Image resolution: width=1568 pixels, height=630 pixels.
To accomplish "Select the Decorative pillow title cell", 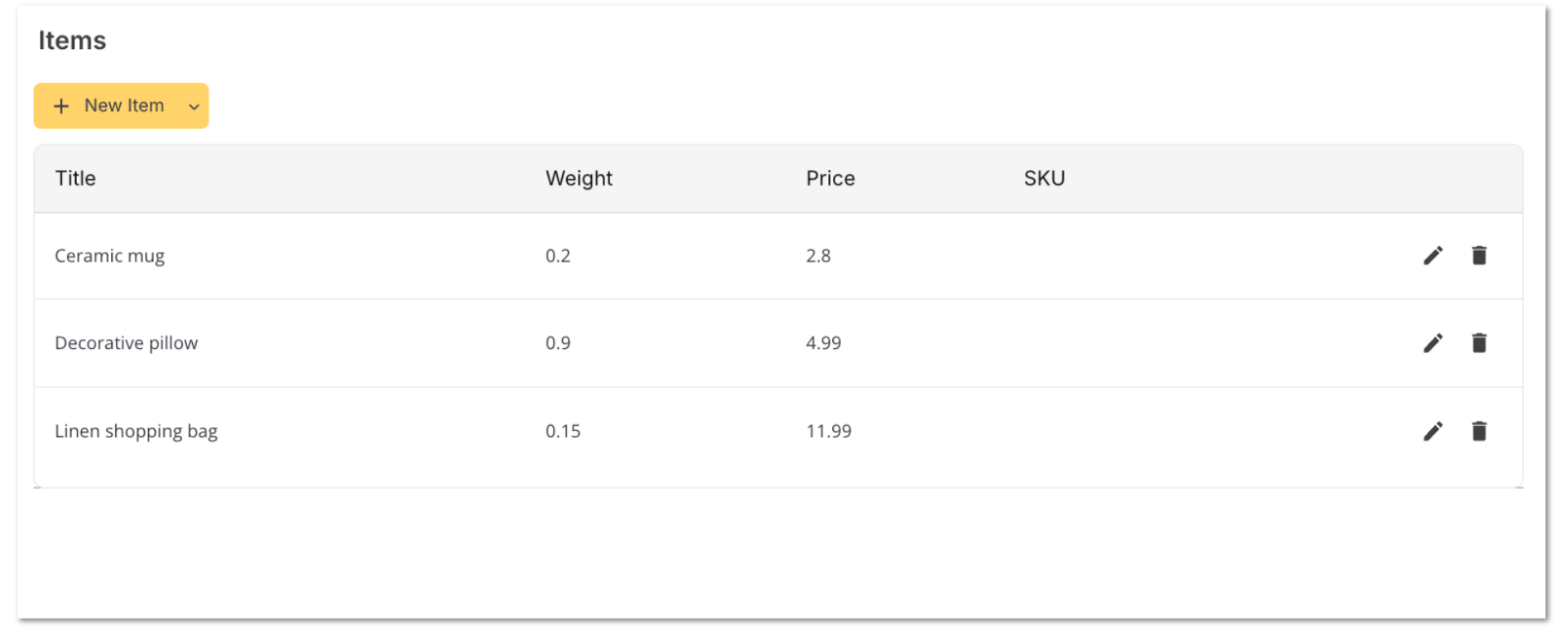I will [126, 343].
